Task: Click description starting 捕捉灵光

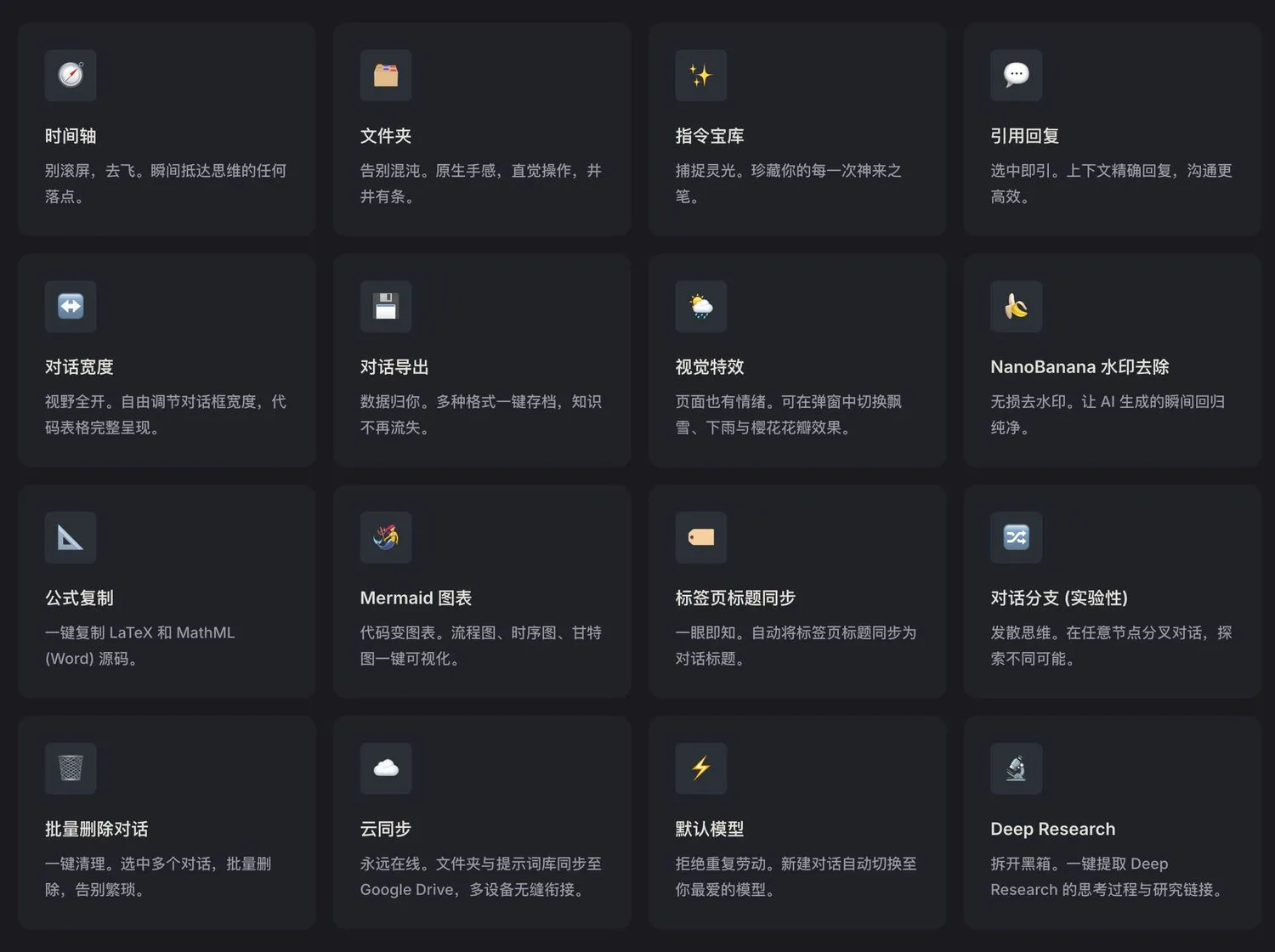Action: tap(789, 184)
